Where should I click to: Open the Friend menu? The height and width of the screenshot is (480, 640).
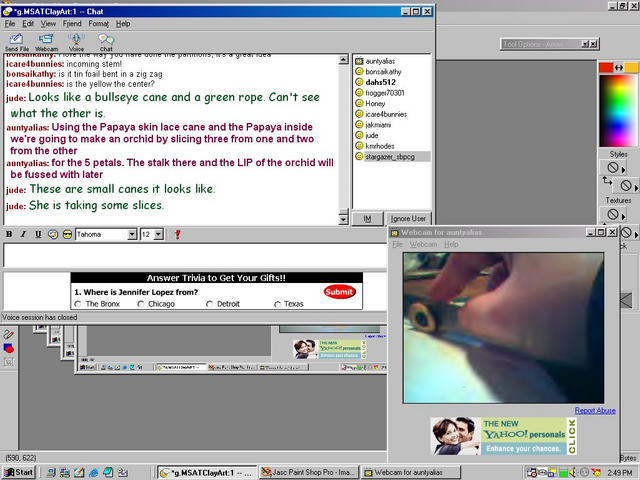pyautogui.click(x=72, y=24)
